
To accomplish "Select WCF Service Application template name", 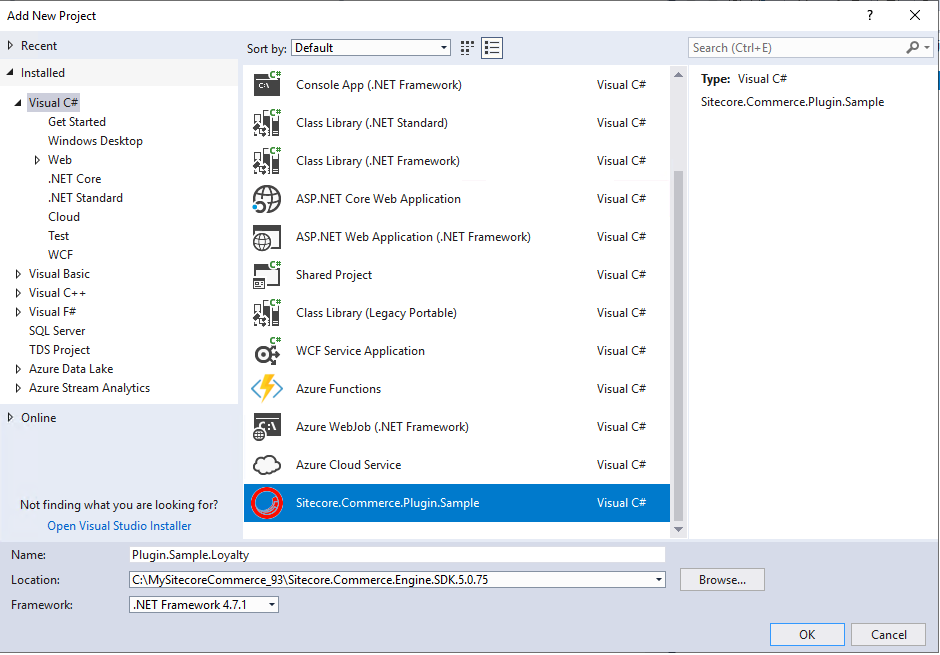I will pos(360,351).
